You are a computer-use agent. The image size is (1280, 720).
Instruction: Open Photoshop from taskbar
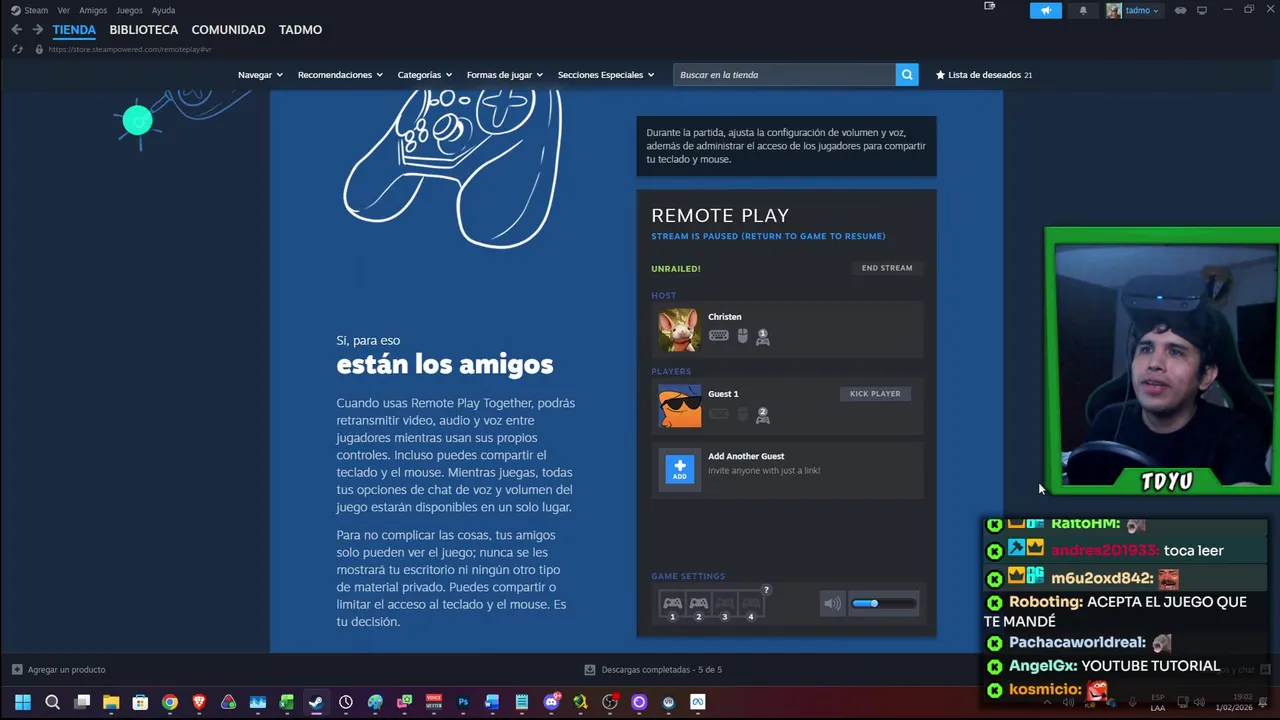[x=463, y=702]
